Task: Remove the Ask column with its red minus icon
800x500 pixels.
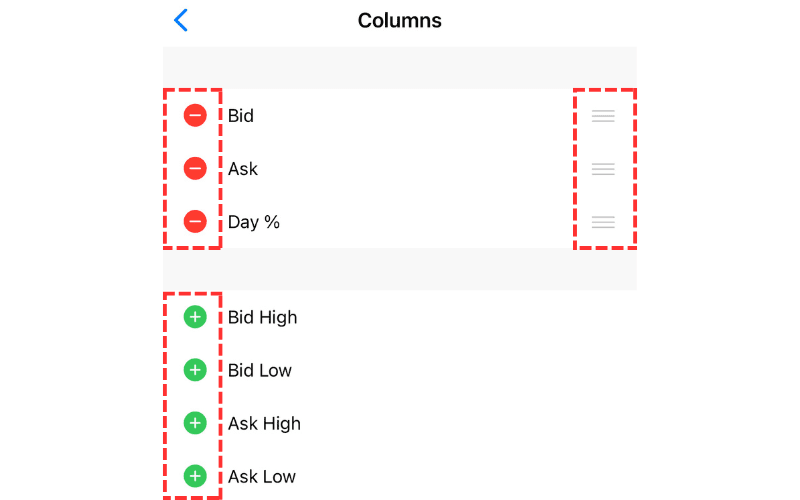Action: pos(195,169)
